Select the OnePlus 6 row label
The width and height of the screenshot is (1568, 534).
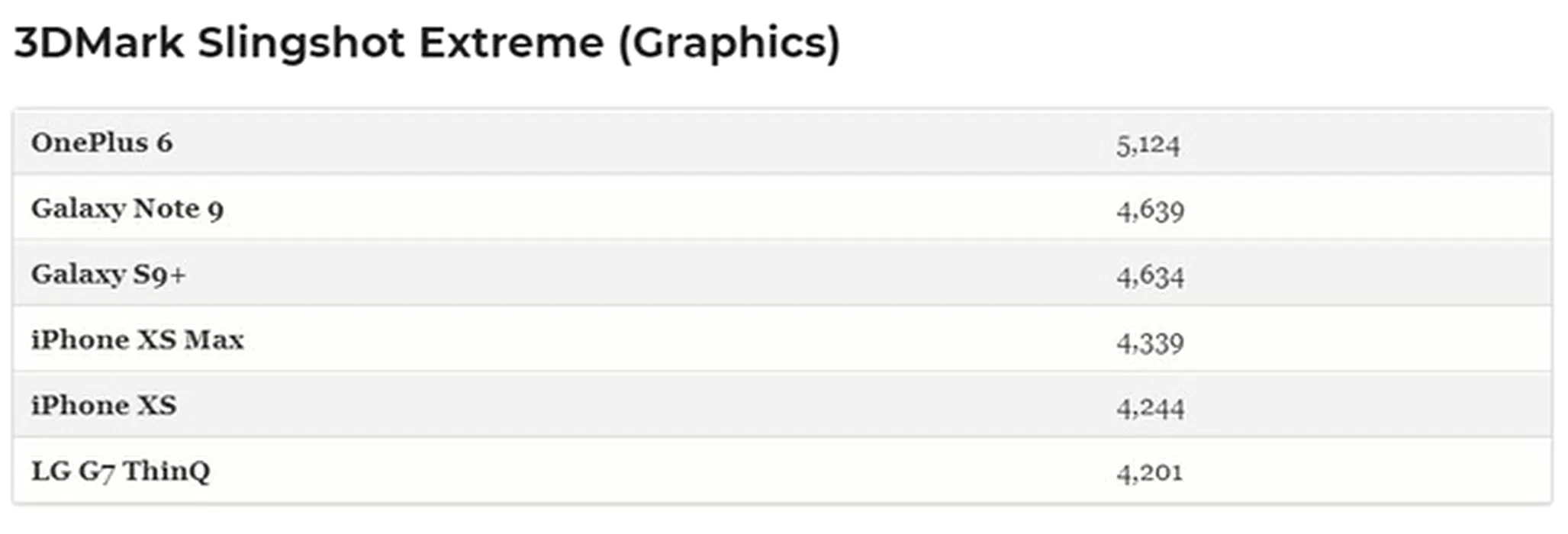pyautogui.click(x=102, y=143)
